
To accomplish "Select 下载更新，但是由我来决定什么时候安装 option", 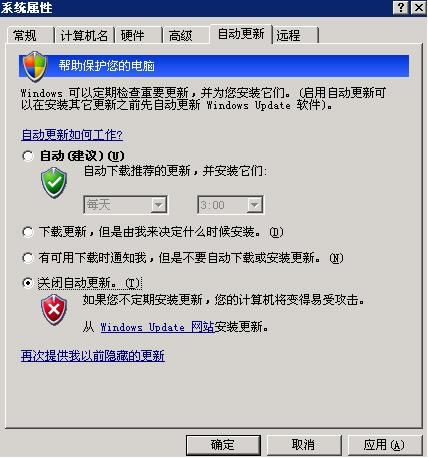I will pyautogui.click(x=28, y=232).
